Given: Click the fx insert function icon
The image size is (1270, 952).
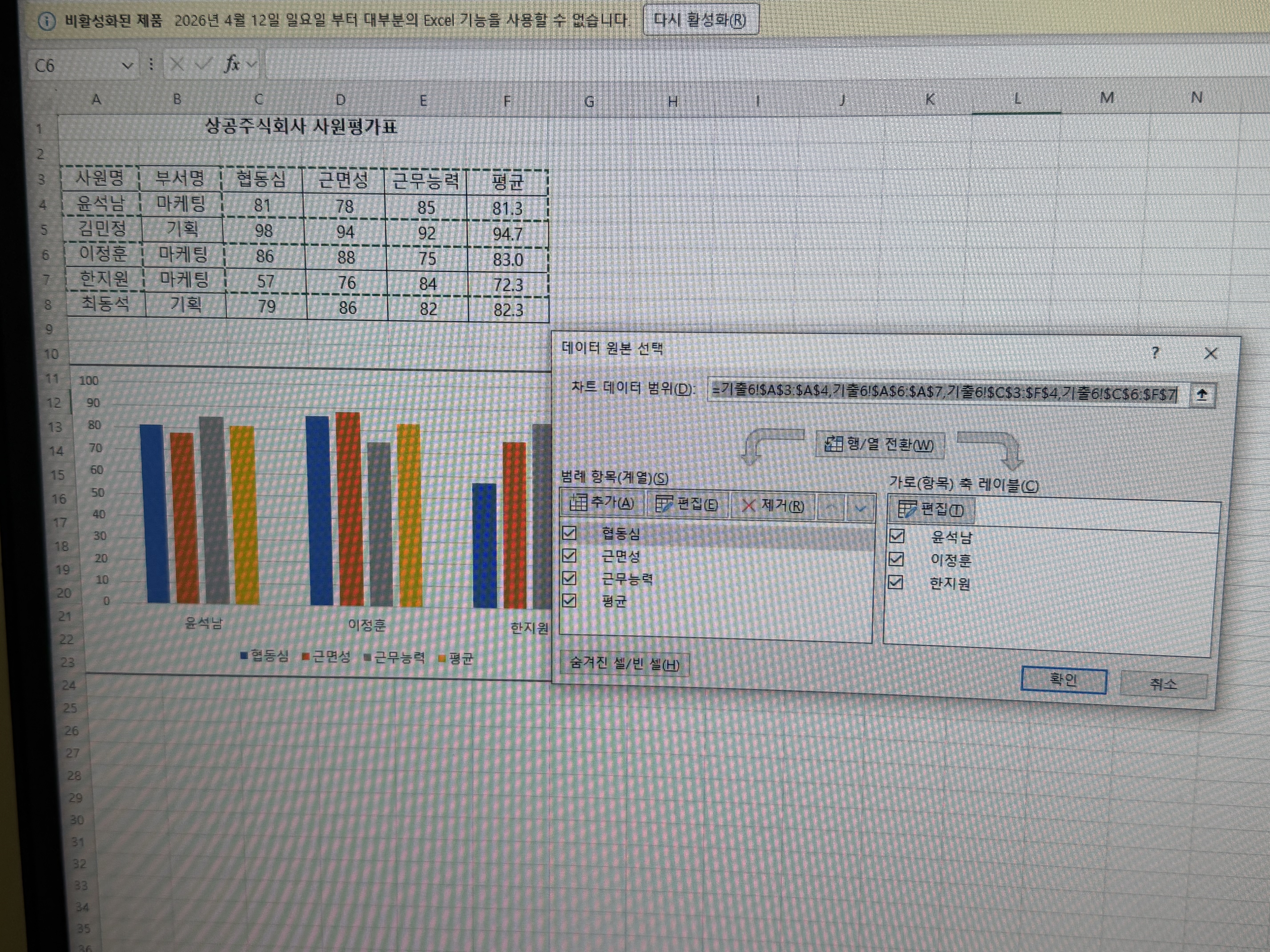Looking at the screenshot, I should (x=232, y=64).
